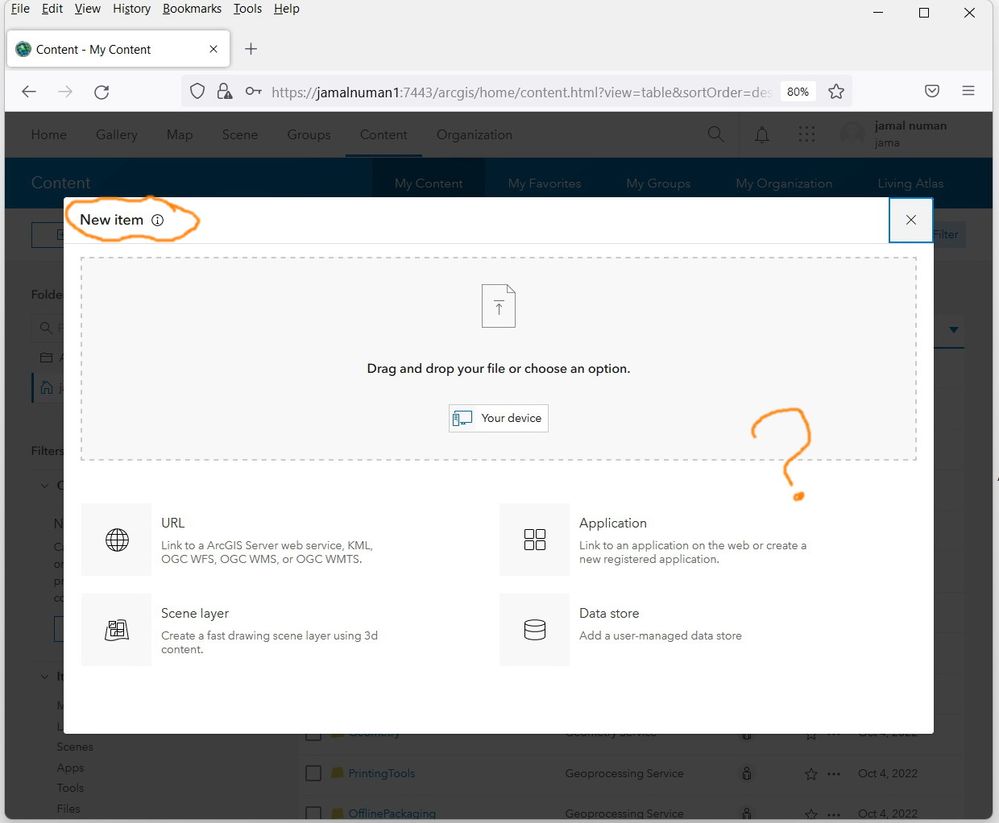The width and height of the screenshot is (999, 823).
Task: Select the Scene layer icon
Action: [117, 630]
